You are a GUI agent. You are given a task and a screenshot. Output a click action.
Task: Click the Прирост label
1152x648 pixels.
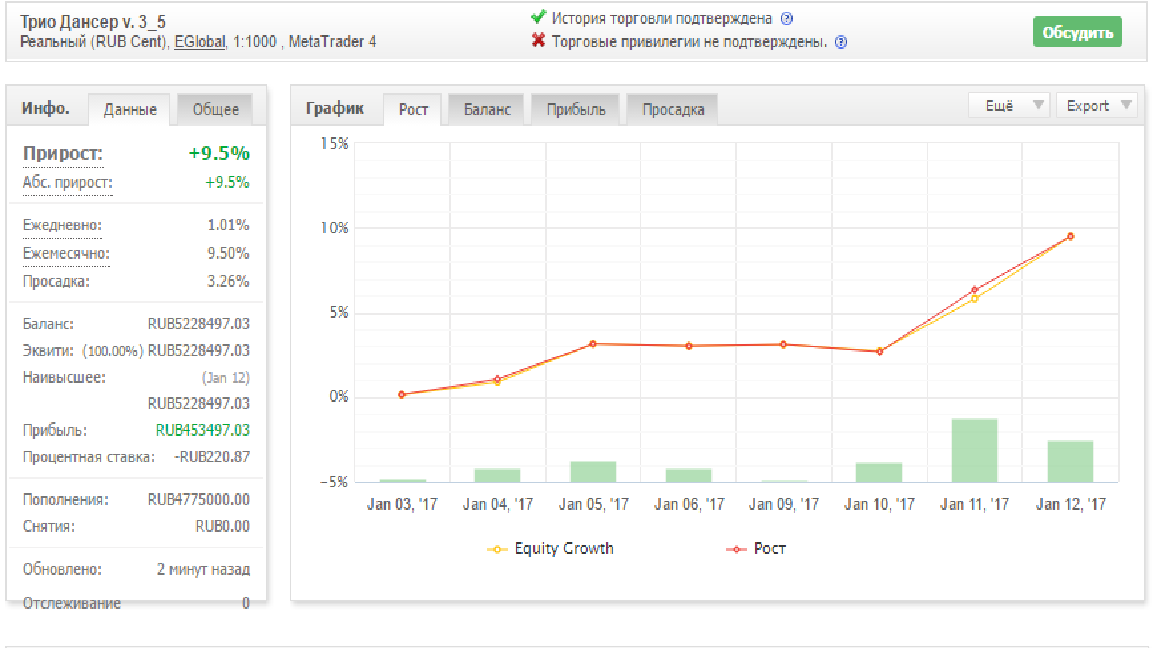pos(62,154)
